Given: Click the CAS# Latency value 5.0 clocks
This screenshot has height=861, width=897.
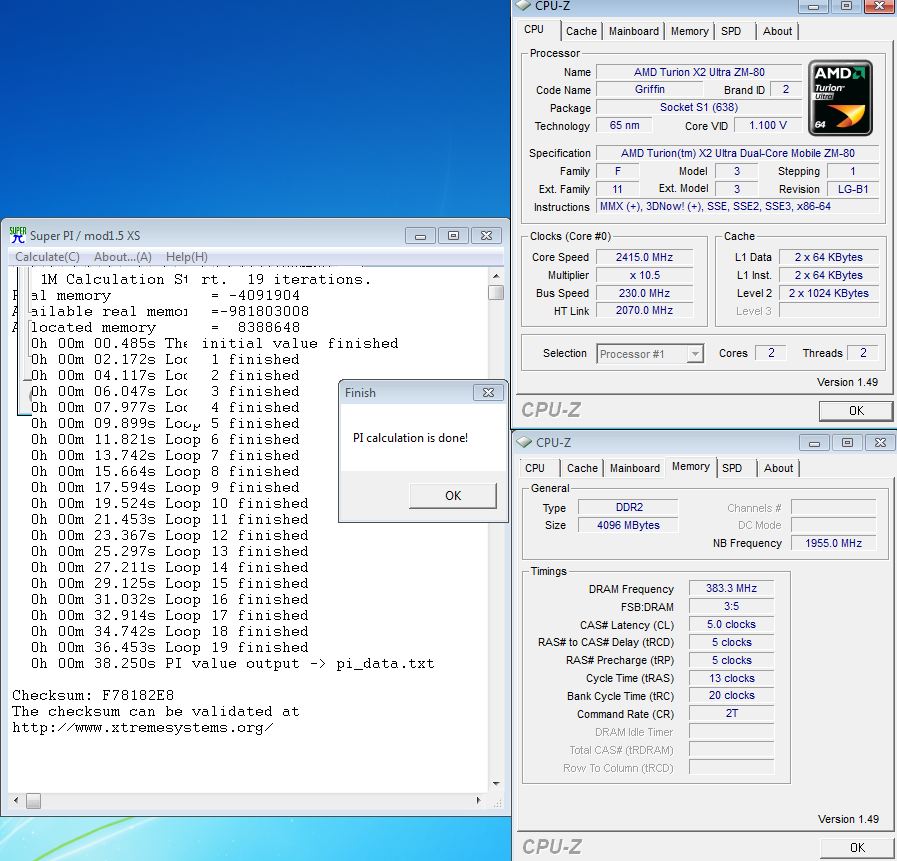Looking at the screenshot, I should coord(731,624).
